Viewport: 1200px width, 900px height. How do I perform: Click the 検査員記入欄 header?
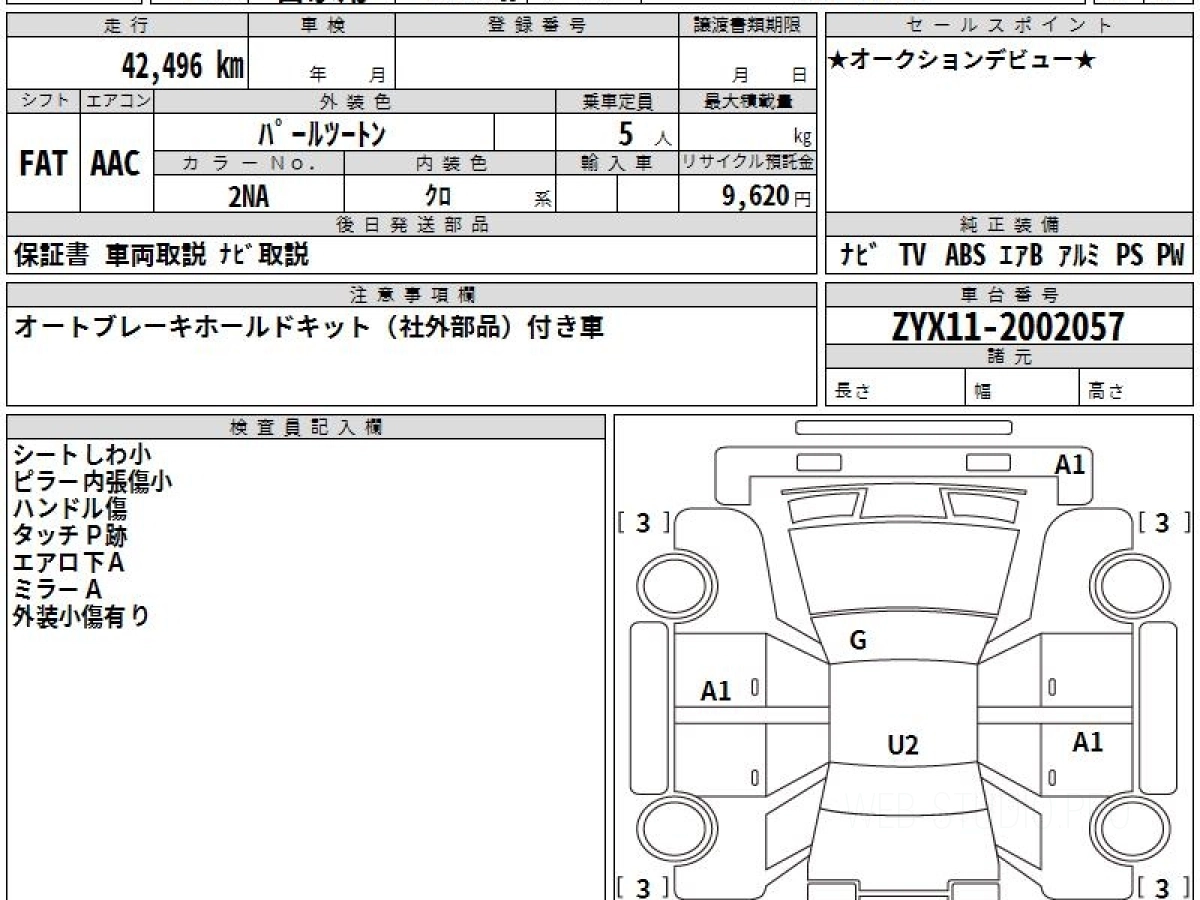click(306, 427)
